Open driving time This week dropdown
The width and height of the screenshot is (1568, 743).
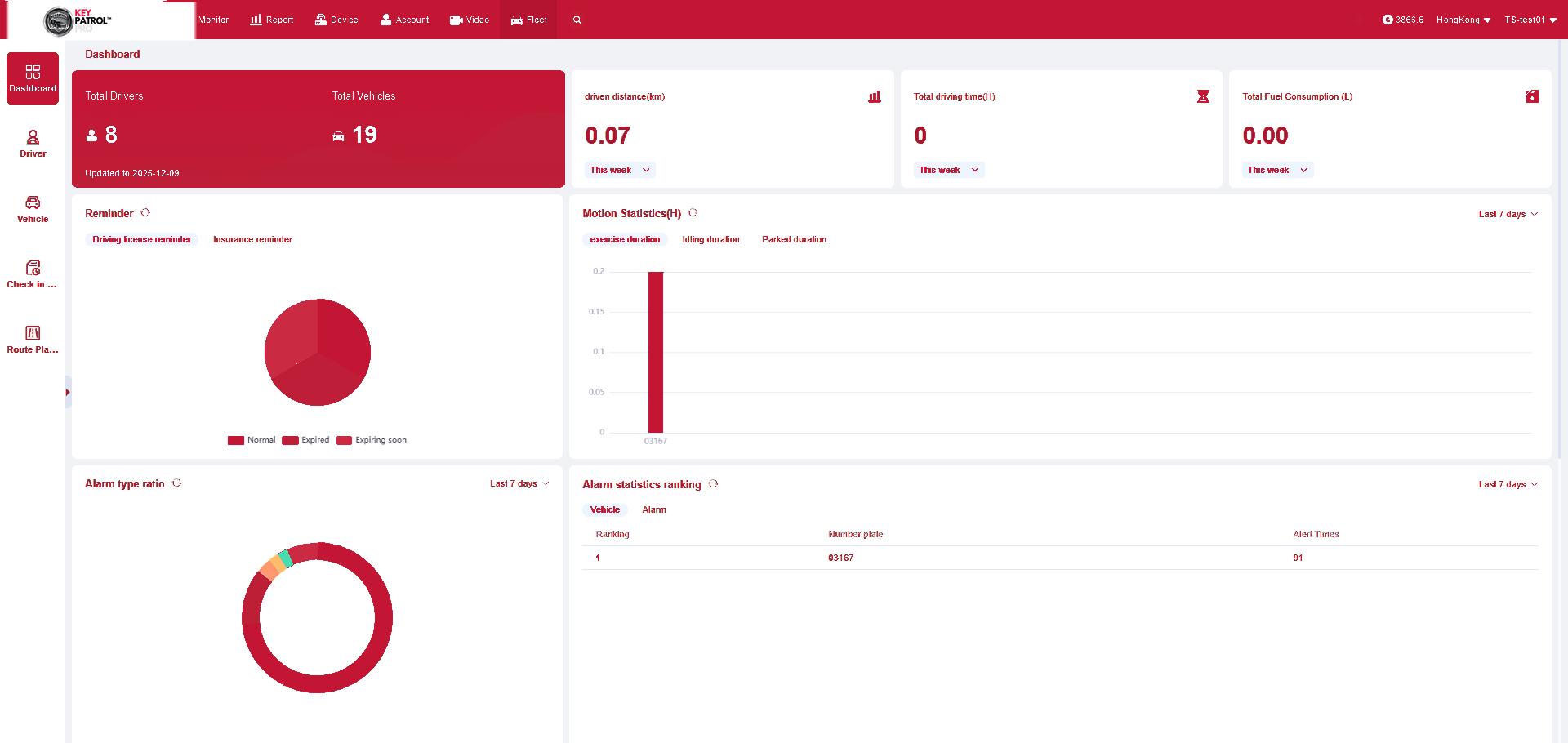tap(949, 170)
